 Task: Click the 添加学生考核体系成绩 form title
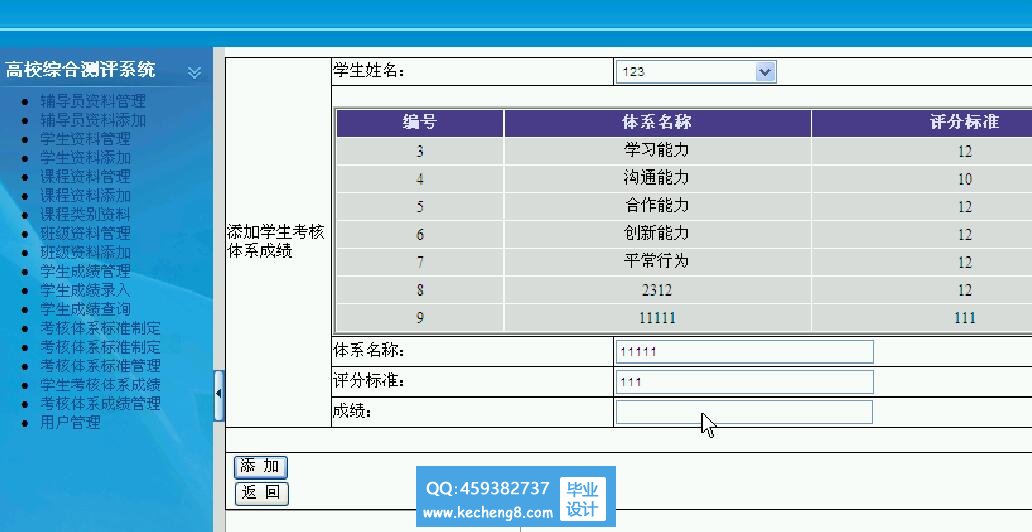click(276, 242)
